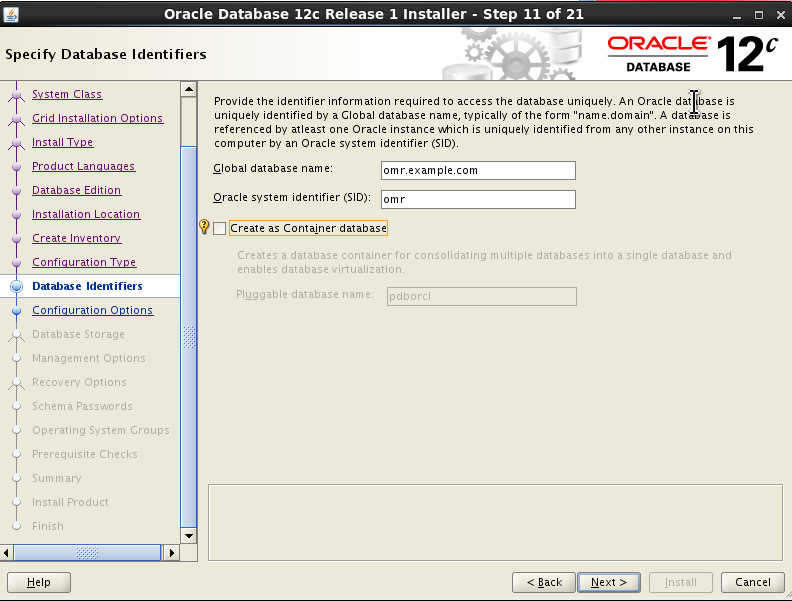Open Configuration Options step

[x=92, y=310]
